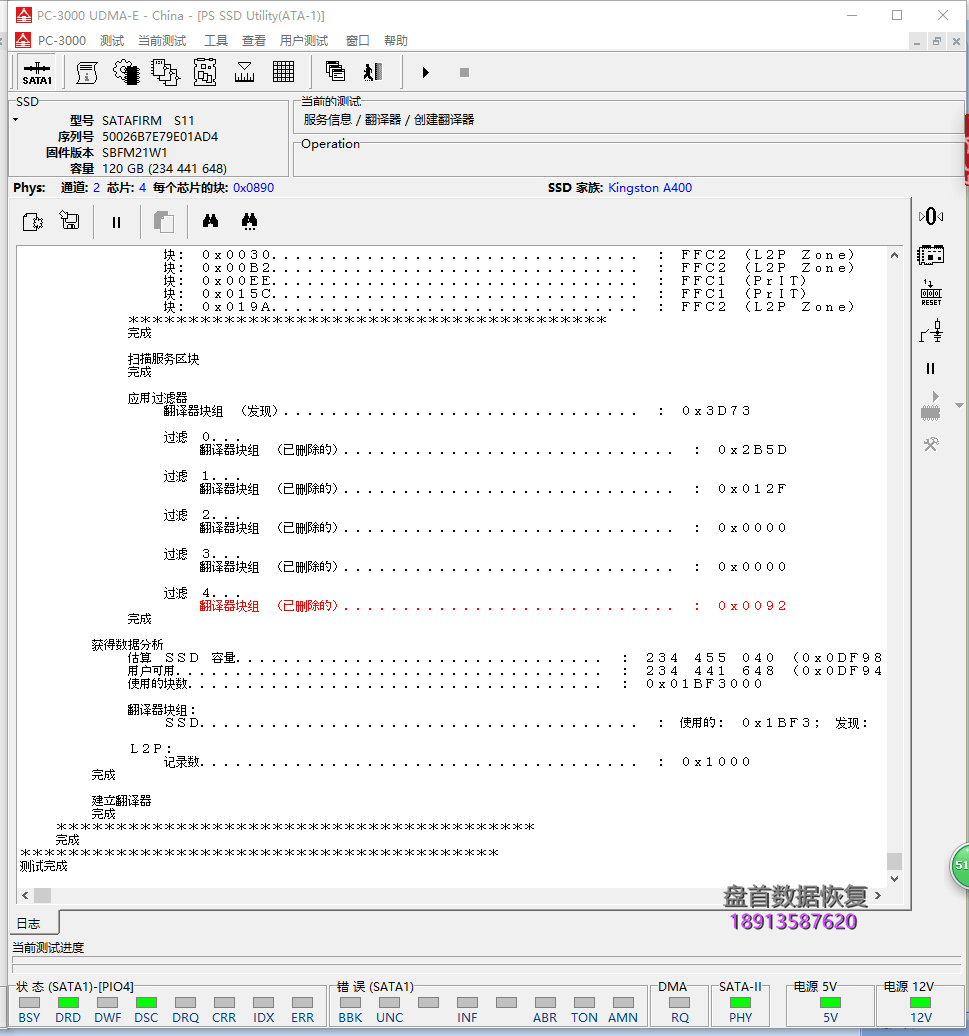The width and height of the screenshot is (969, 1036).
Task: Click the log vertical scrollbar down arrow
Action: pyautogui.click(x=894, y=879)
